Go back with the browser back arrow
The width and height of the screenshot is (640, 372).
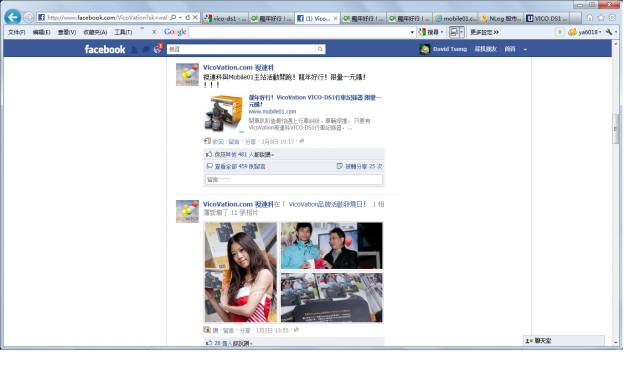click(x=13, y=17)
